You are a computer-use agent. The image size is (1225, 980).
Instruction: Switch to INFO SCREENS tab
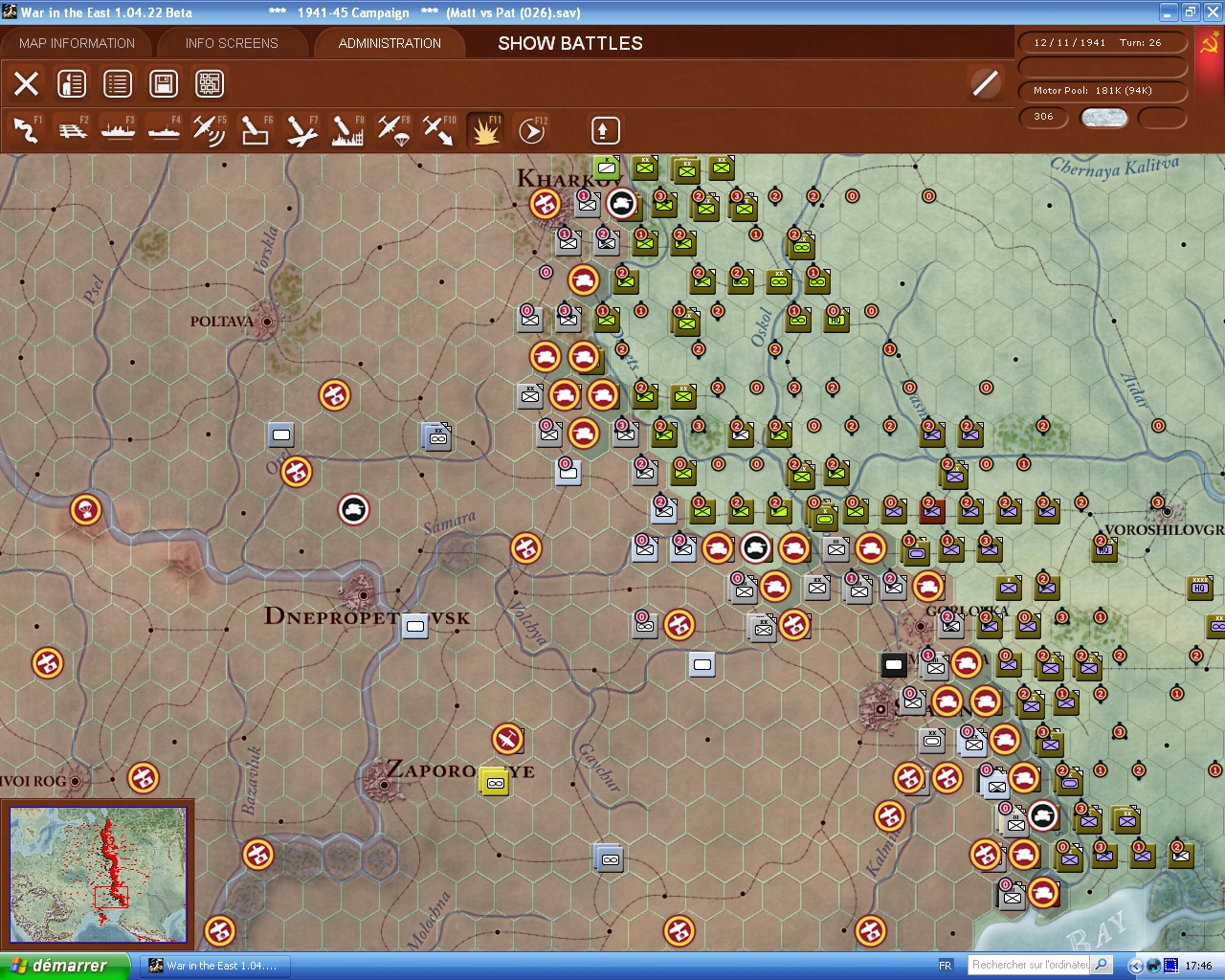click(232, 43)
